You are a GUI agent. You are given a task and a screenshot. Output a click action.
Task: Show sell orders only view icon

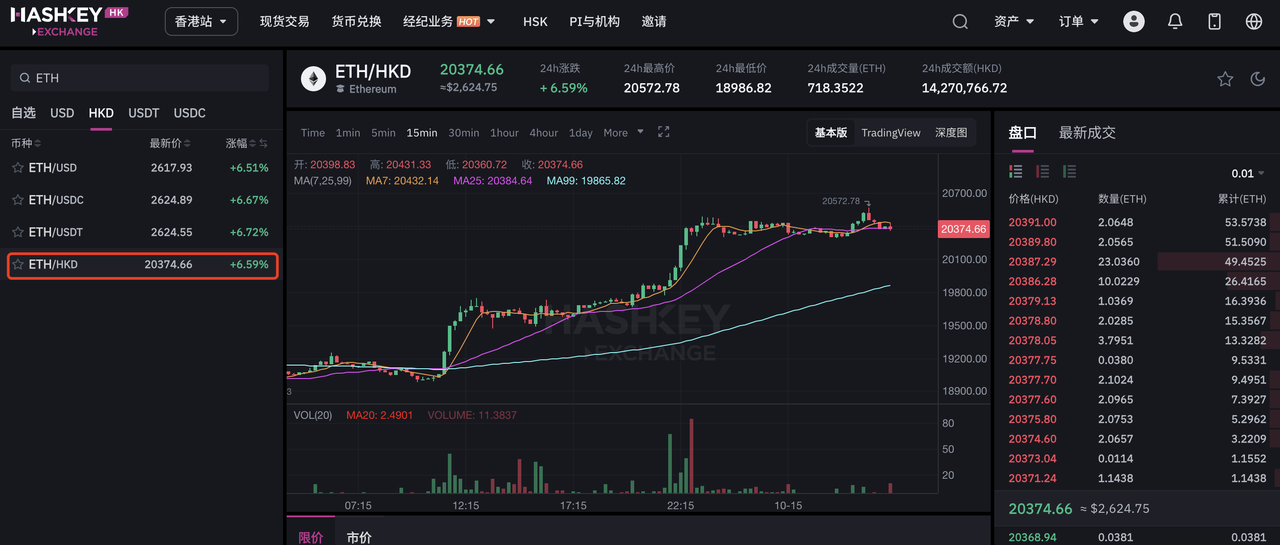[x=1043, y=172]
